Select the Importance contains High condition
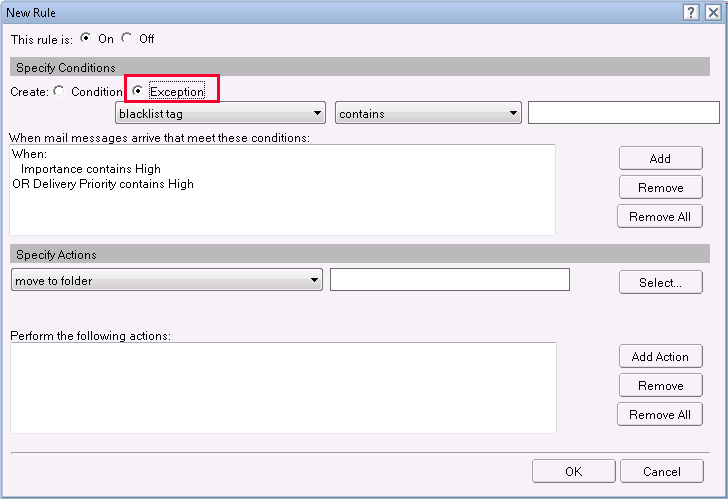The width and height of the screenshot is (728, 499). (90, 169)
